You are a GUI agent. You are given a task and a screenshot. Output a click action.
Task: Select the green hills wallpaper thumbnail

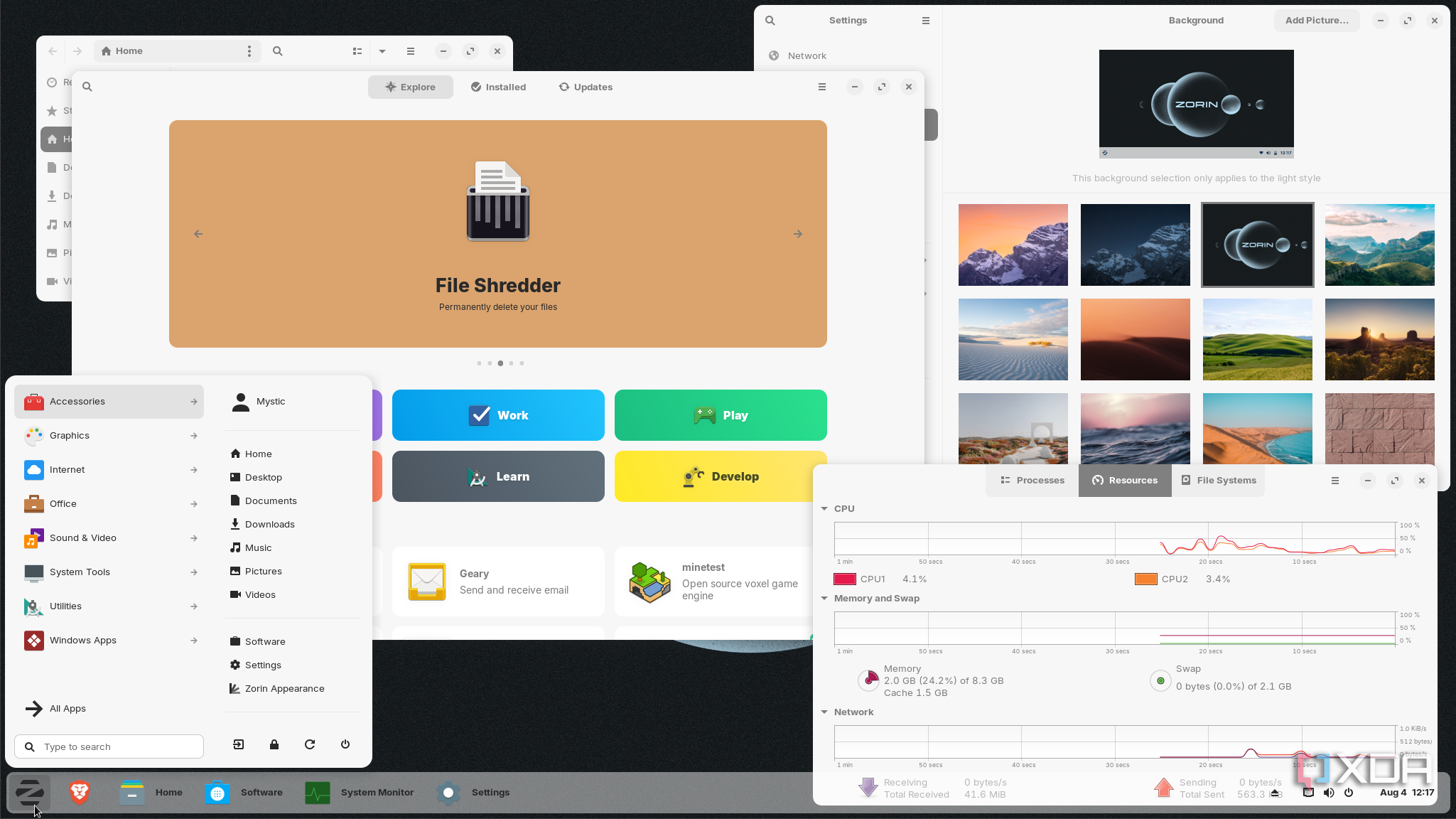(1258, 340)
